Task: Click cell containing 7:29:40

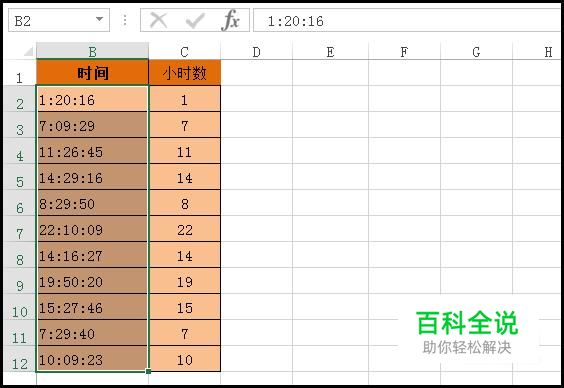Action: pos(92,333)
